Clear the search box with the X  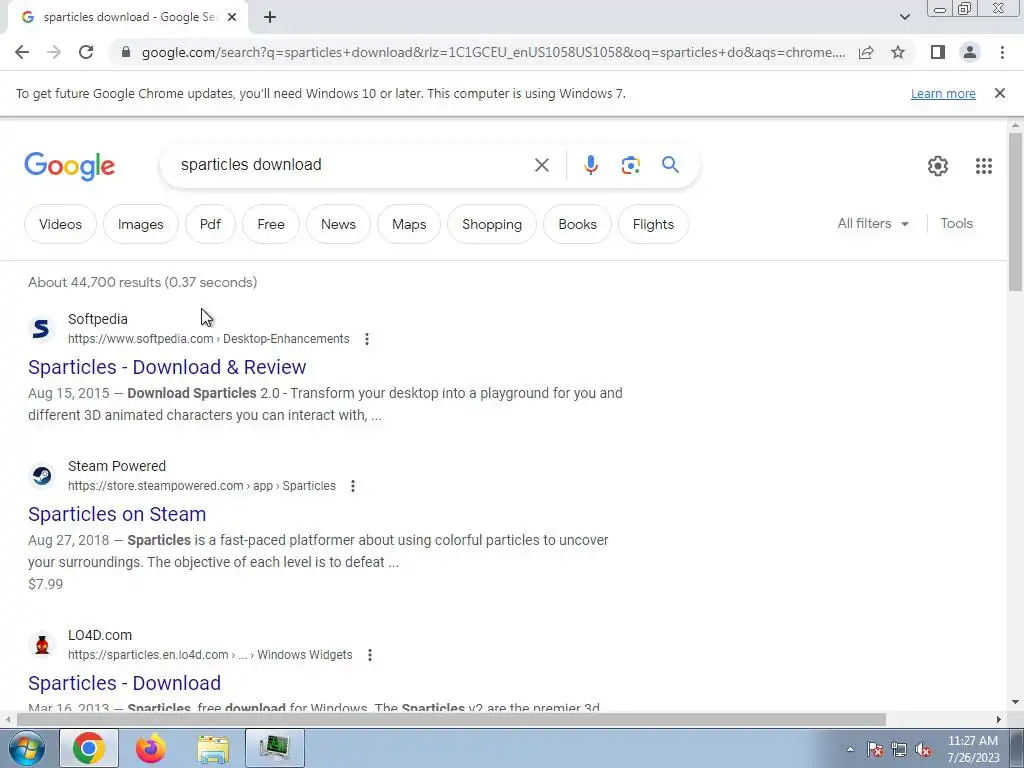(541, 165)
